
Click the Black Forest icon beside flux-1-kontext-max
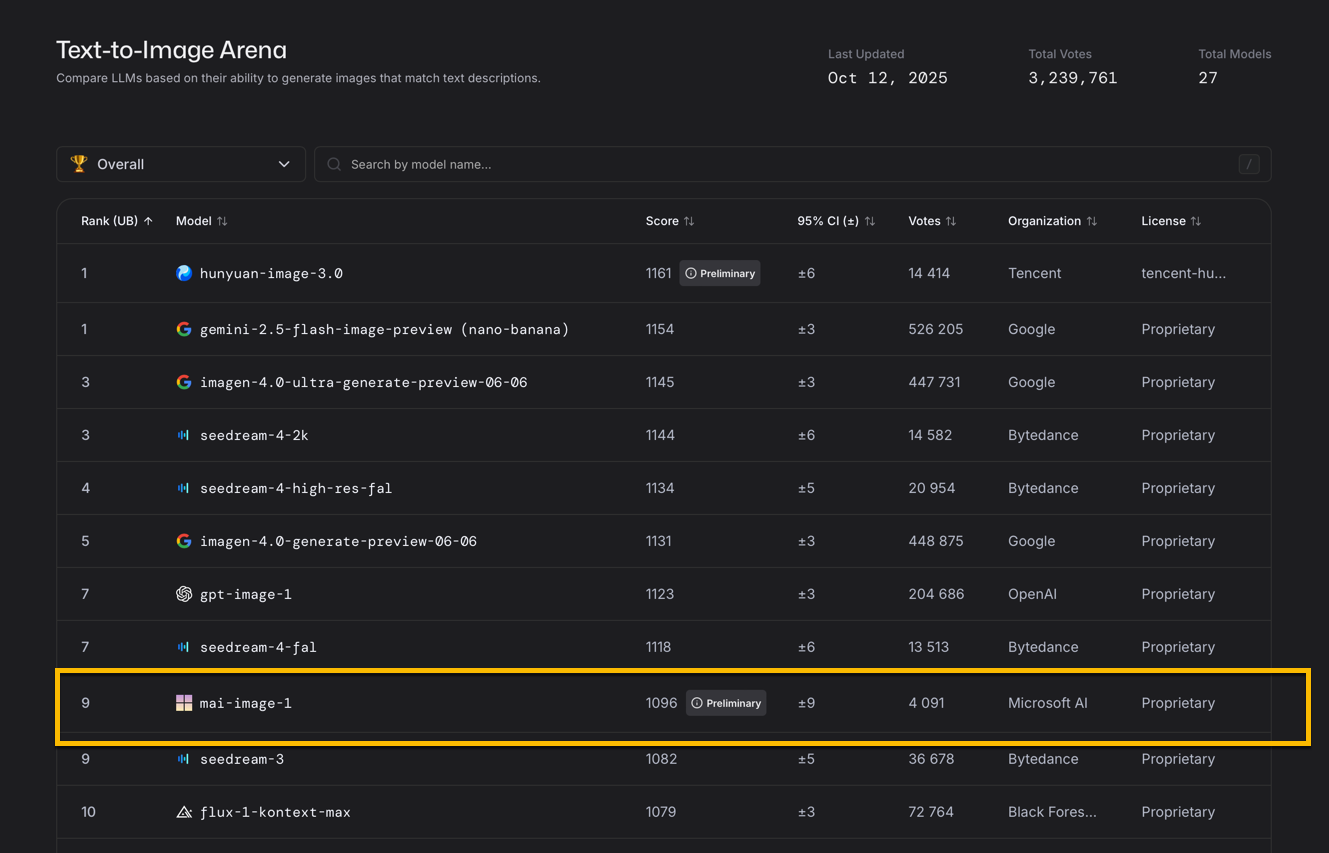pyautogui.click(x=184, y=812)
